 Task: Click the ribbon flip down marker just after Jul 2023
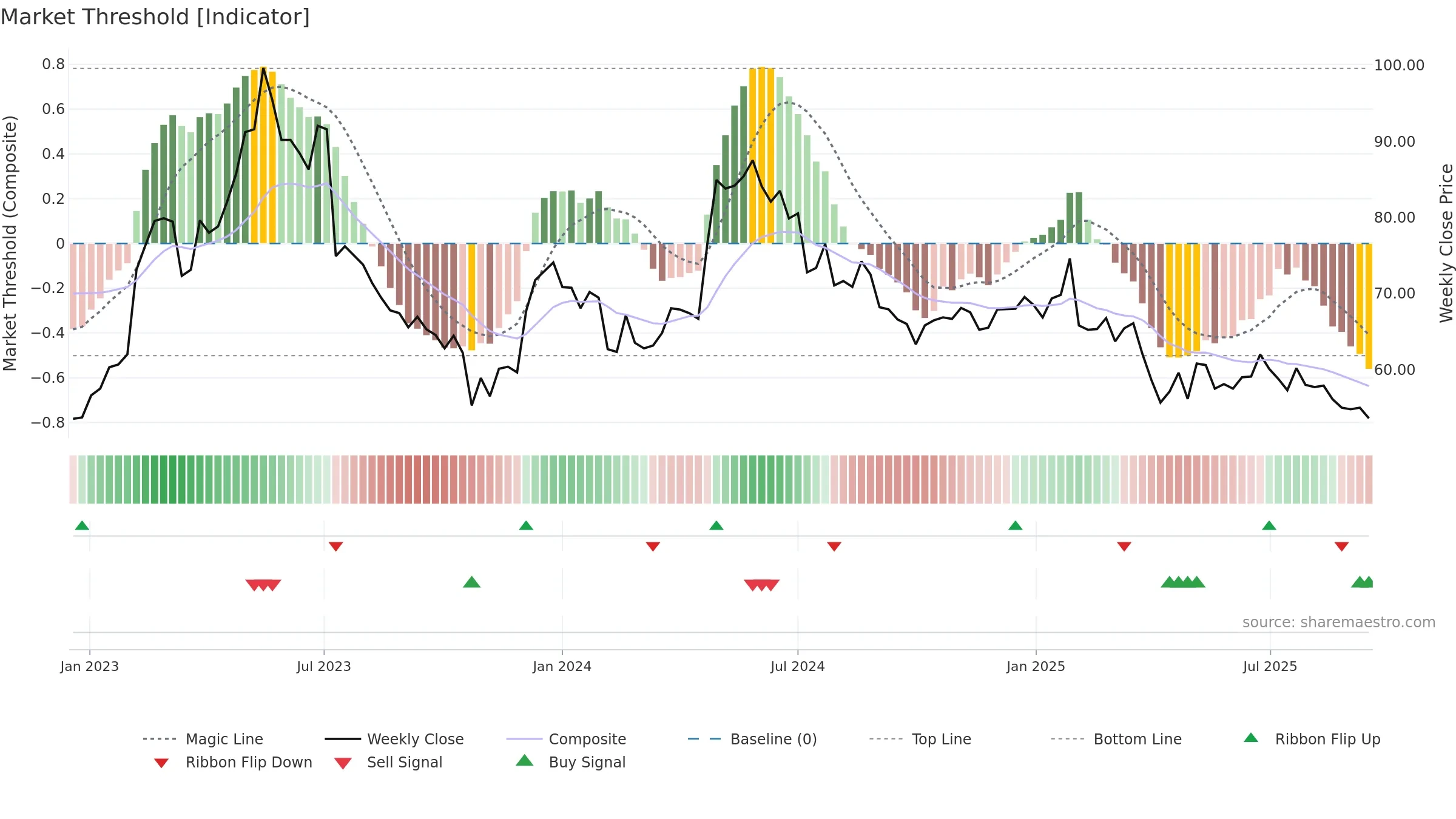(336, 547)
